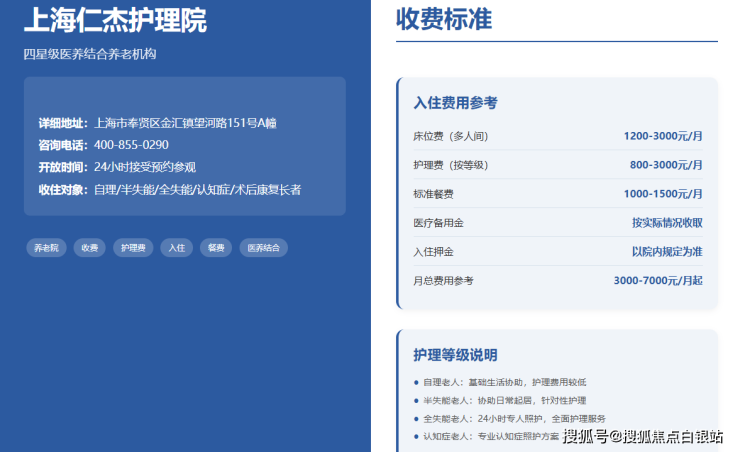The width and height of the screenshot is (740, 452).
Task: Click the 护理费（按等级）row label
Action: click(x=451, y=165)
